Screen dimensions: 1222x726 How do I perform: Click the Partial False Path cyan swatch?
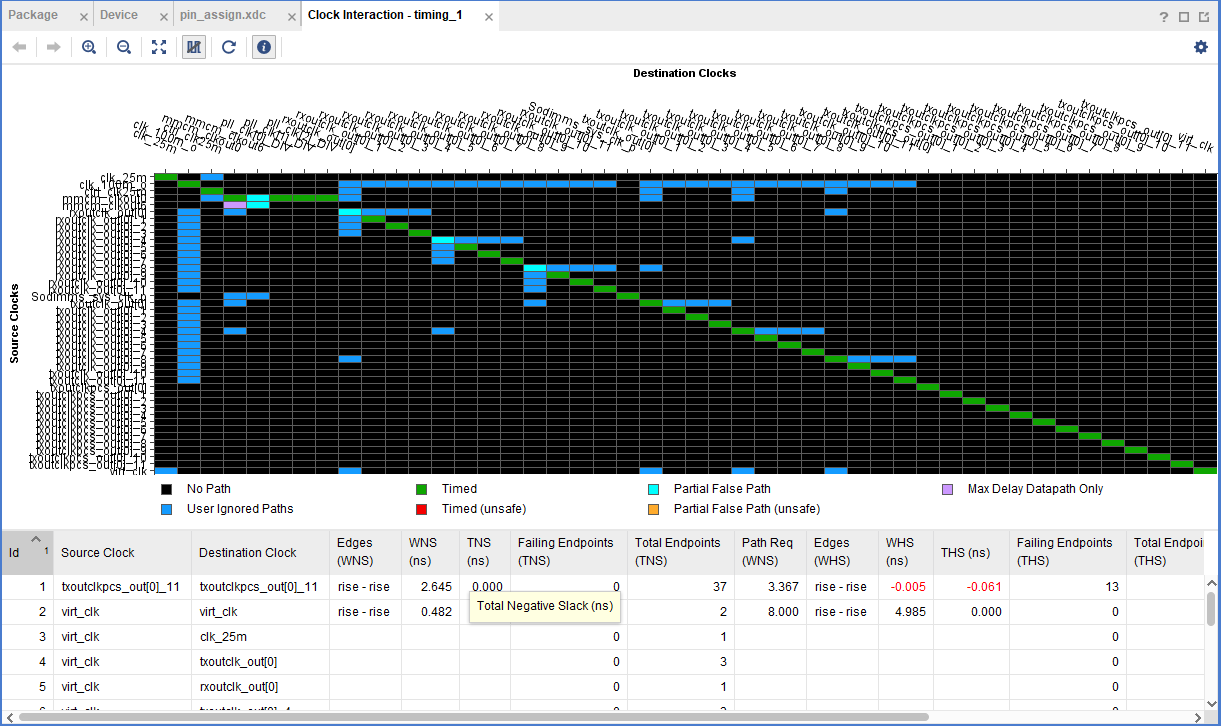pos(654,490)
